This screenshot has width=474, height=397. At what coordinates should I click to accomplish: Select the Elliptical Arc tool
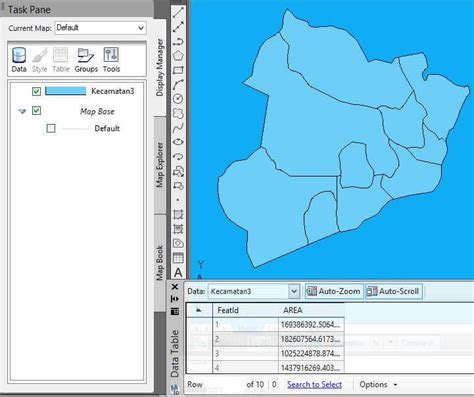tap(178, 156)
